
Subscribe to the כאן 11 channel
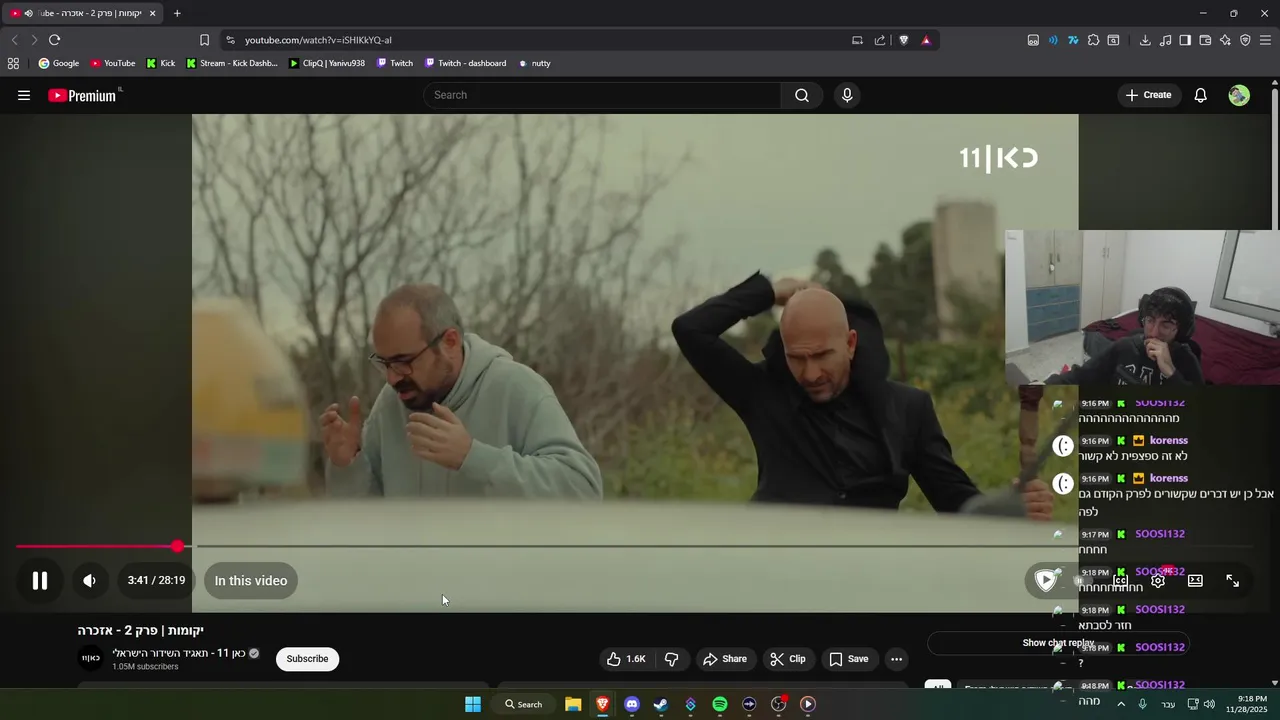(x=307, y=658)
